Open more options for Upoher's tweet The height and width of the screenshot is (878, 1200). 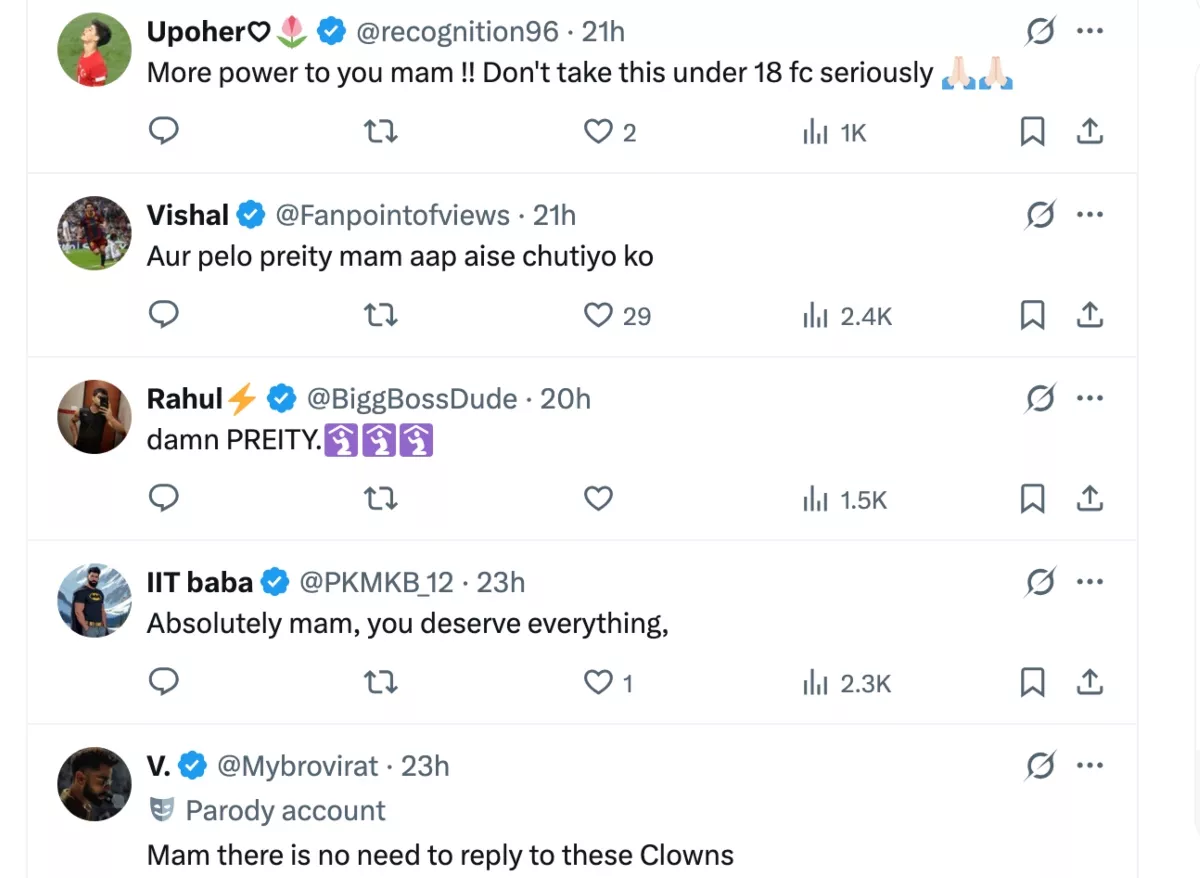[1089, 32]
